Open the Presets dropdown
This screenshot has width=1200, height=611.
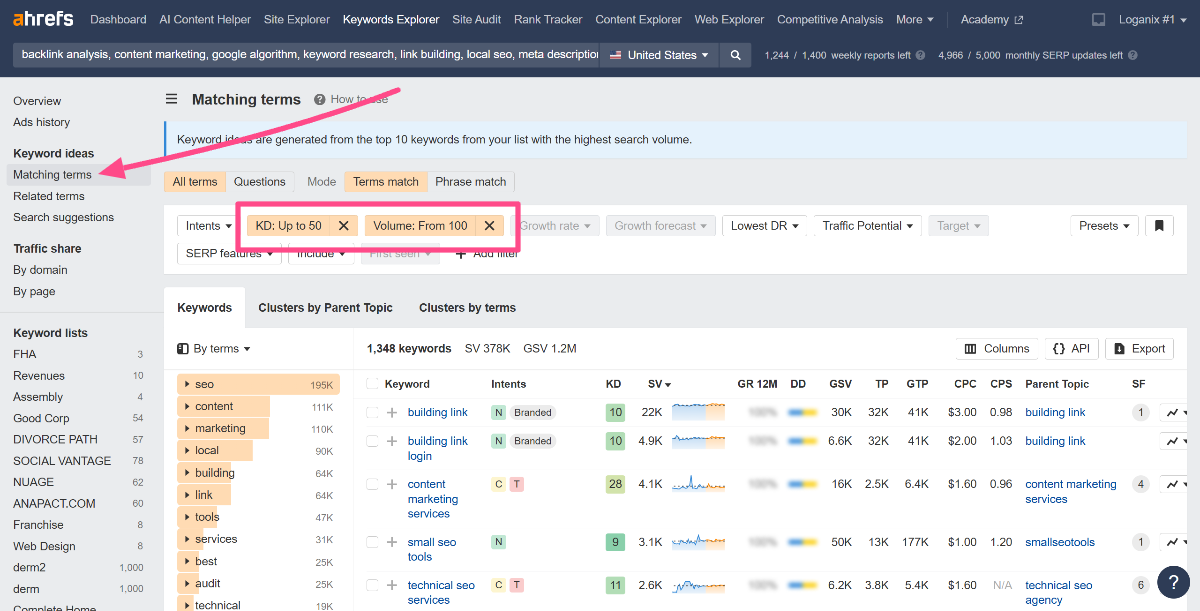point(1105,226)
